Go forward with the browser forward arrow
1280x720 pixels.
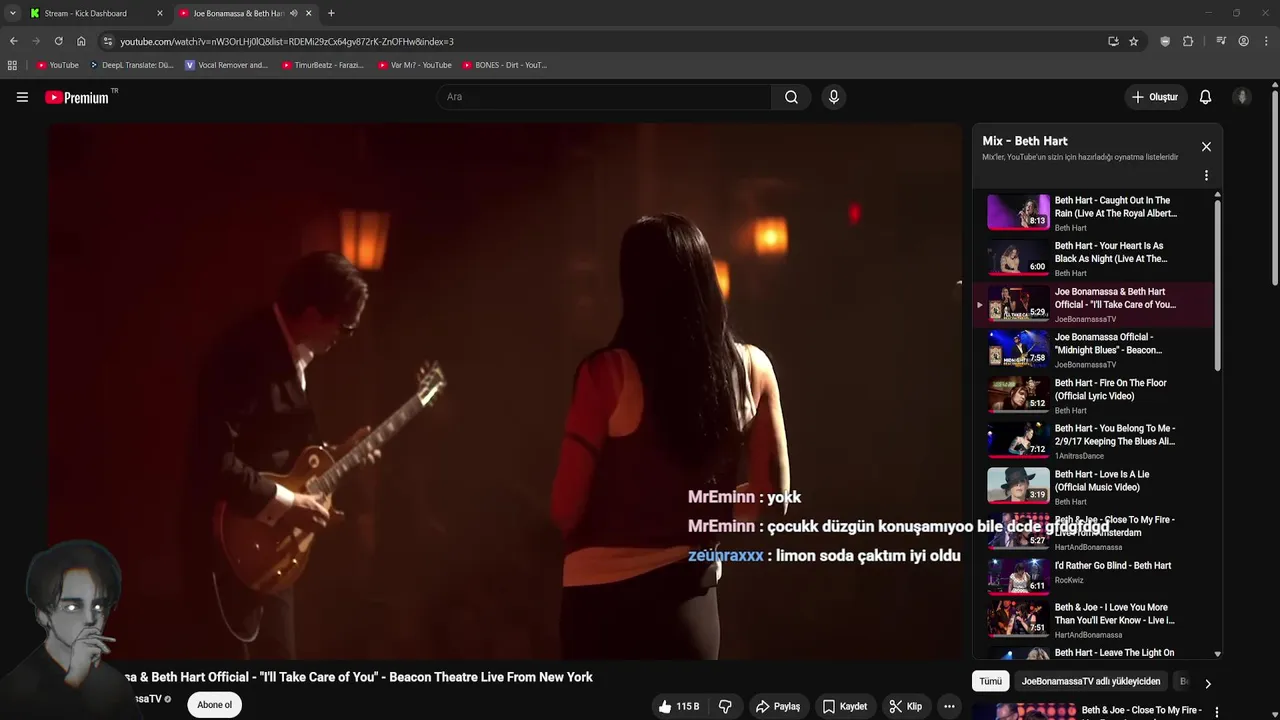coord(36,41)
